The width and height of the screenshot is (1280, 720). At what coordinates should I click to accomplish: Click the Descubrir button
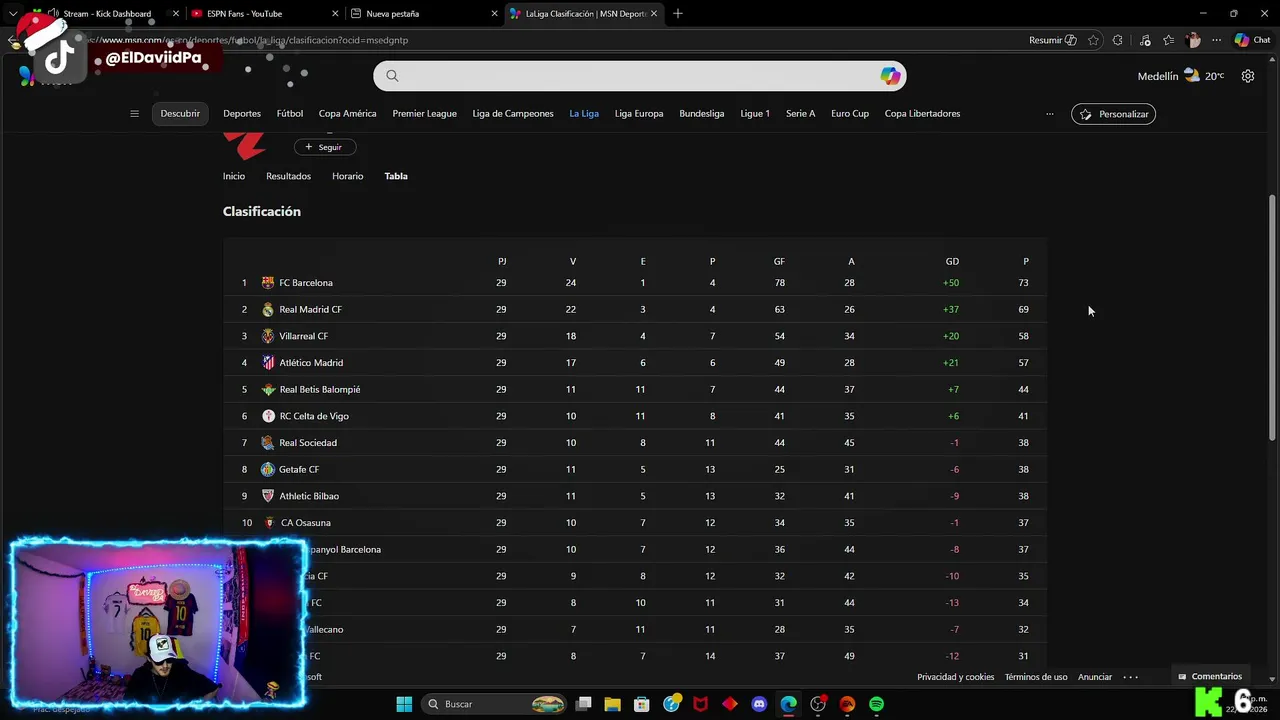click(180, 114)
